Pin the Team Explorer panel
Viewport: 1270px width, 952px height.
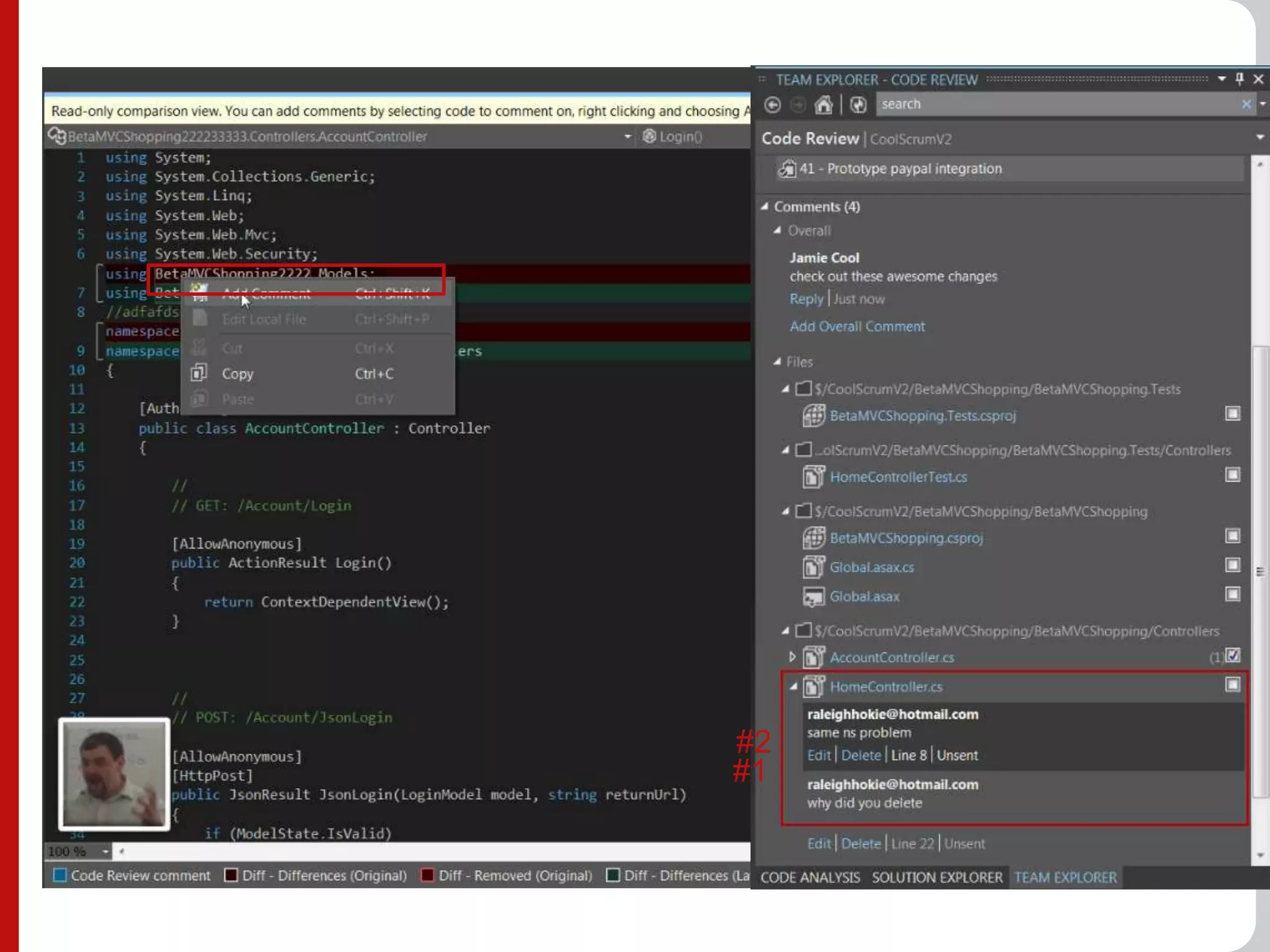(x=1239, y=79)
